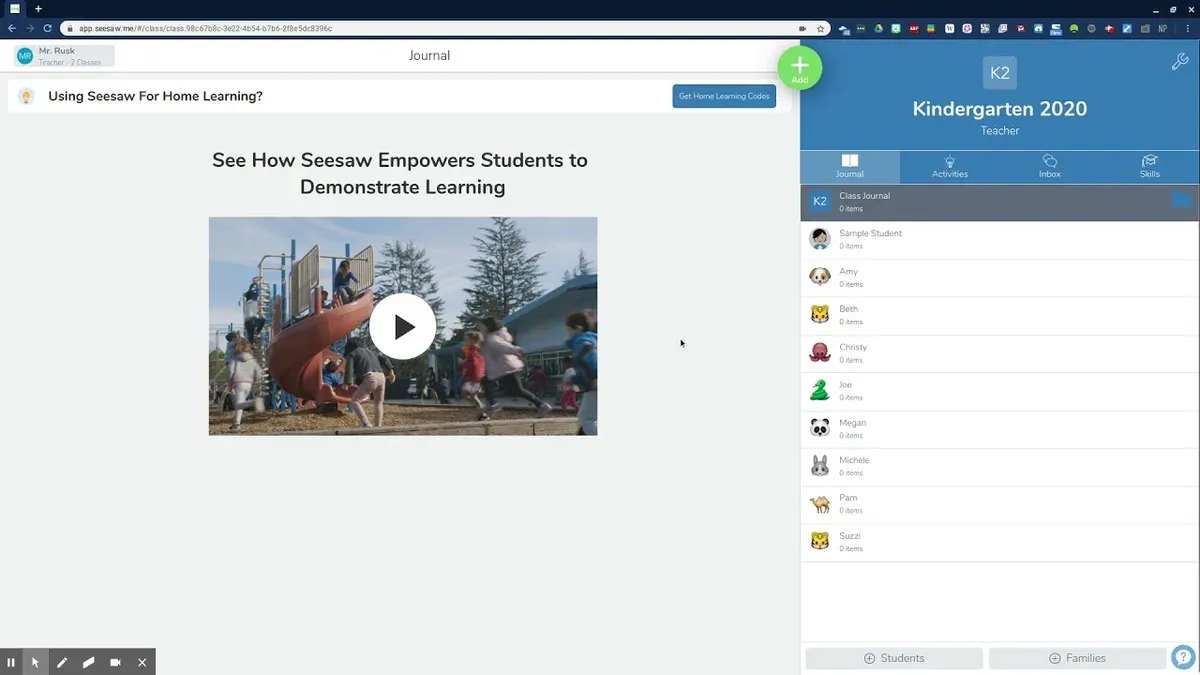
Task: Select the eraser tool in recorder toolbar
Action: (88, 662)
